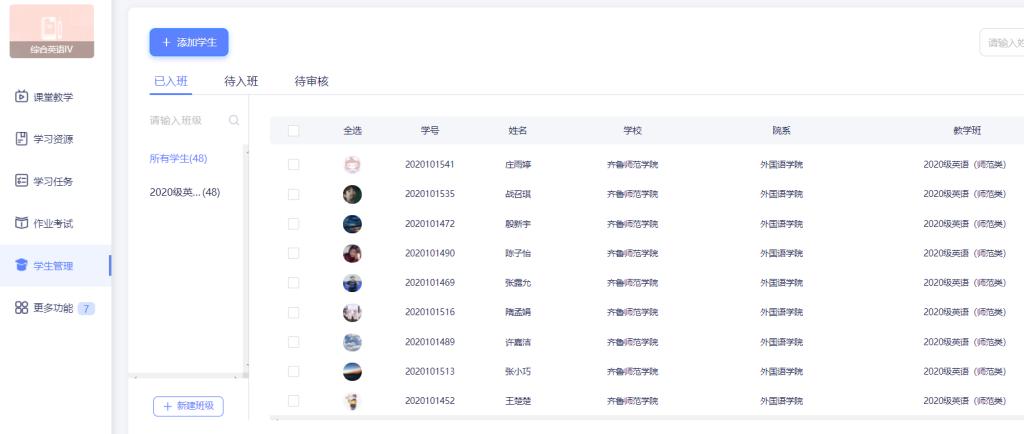Check the box for student 2020101541

click(294, 164)
